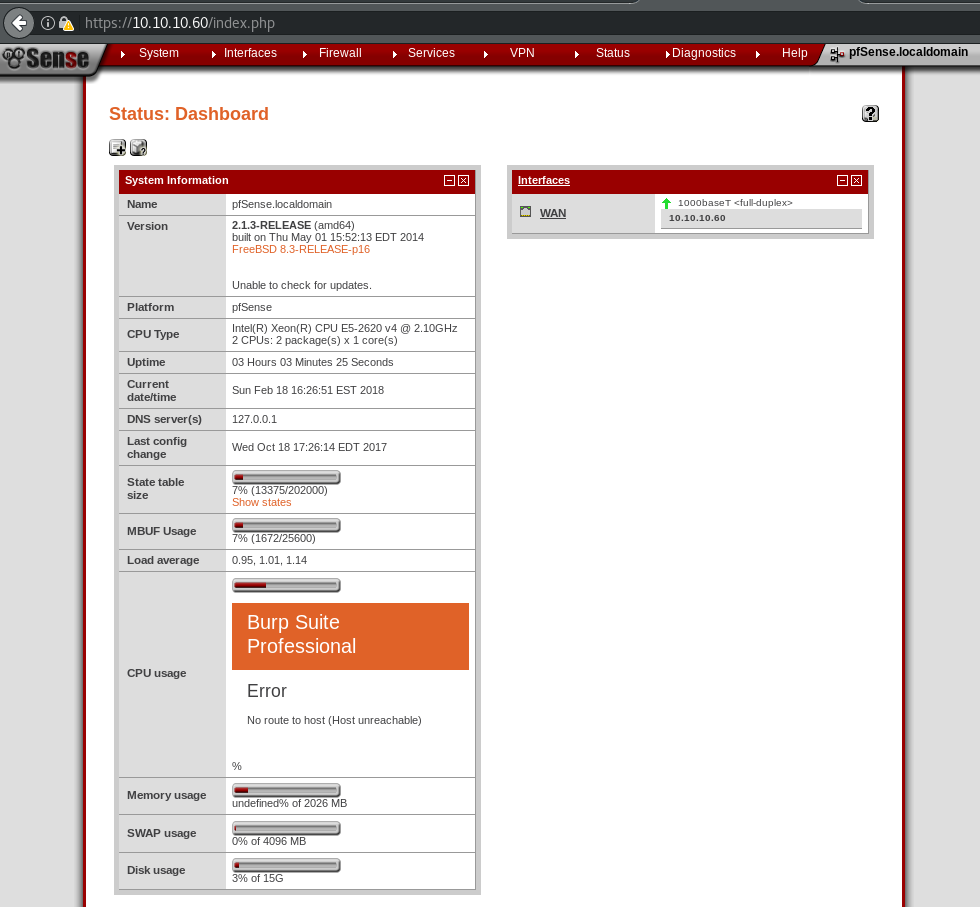Viewport: 980px width, 907px height.
Task: Click the 1000baseT full-duplex media text
Action: coord(735,203)
